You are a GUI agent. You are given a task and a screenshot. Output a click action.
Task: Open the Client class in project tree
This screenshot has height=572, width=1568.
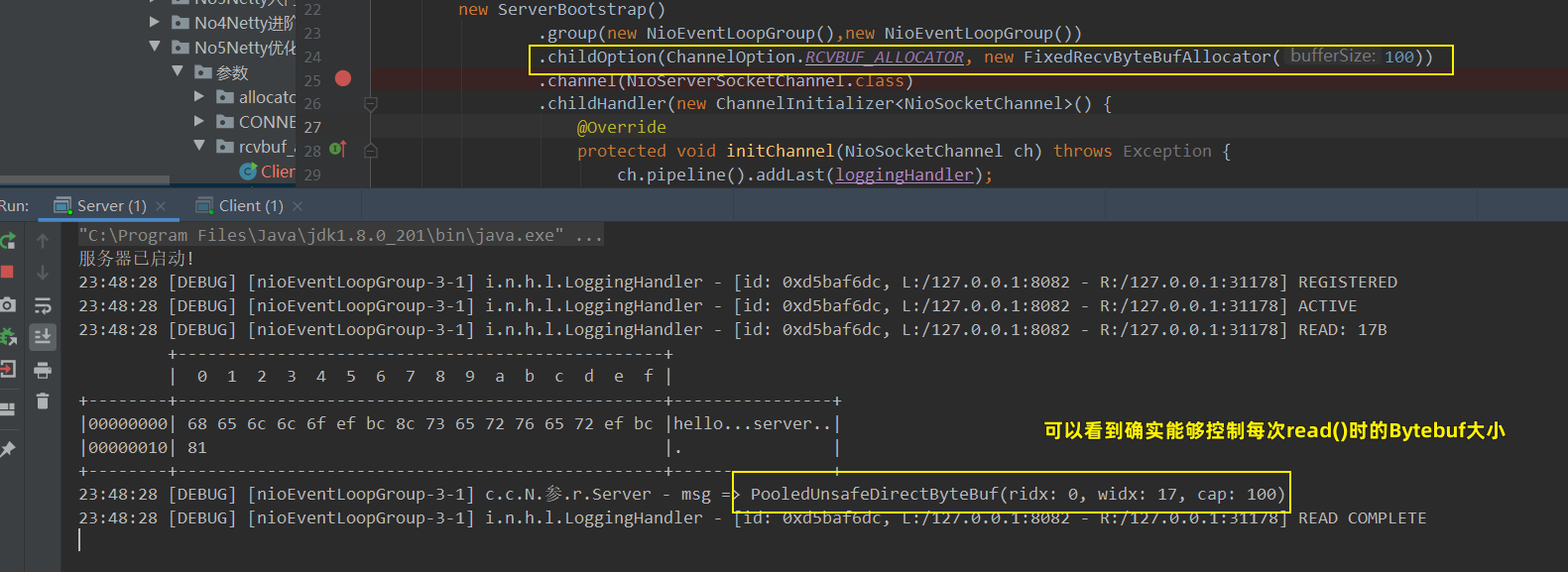(x=268, y=172)
